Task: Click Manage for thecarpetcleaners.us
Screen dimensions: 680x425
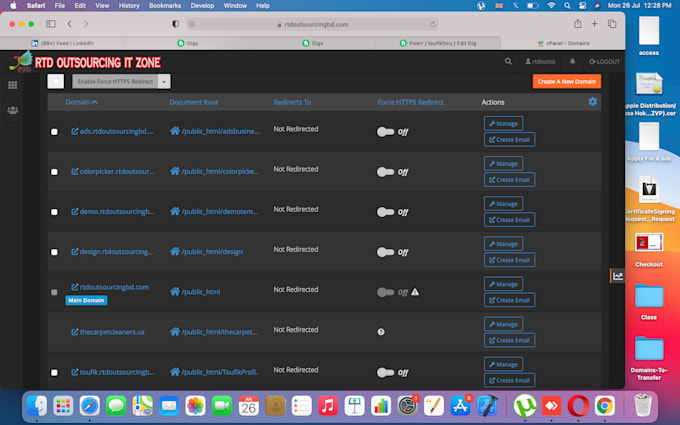Action: click(503, 324)
